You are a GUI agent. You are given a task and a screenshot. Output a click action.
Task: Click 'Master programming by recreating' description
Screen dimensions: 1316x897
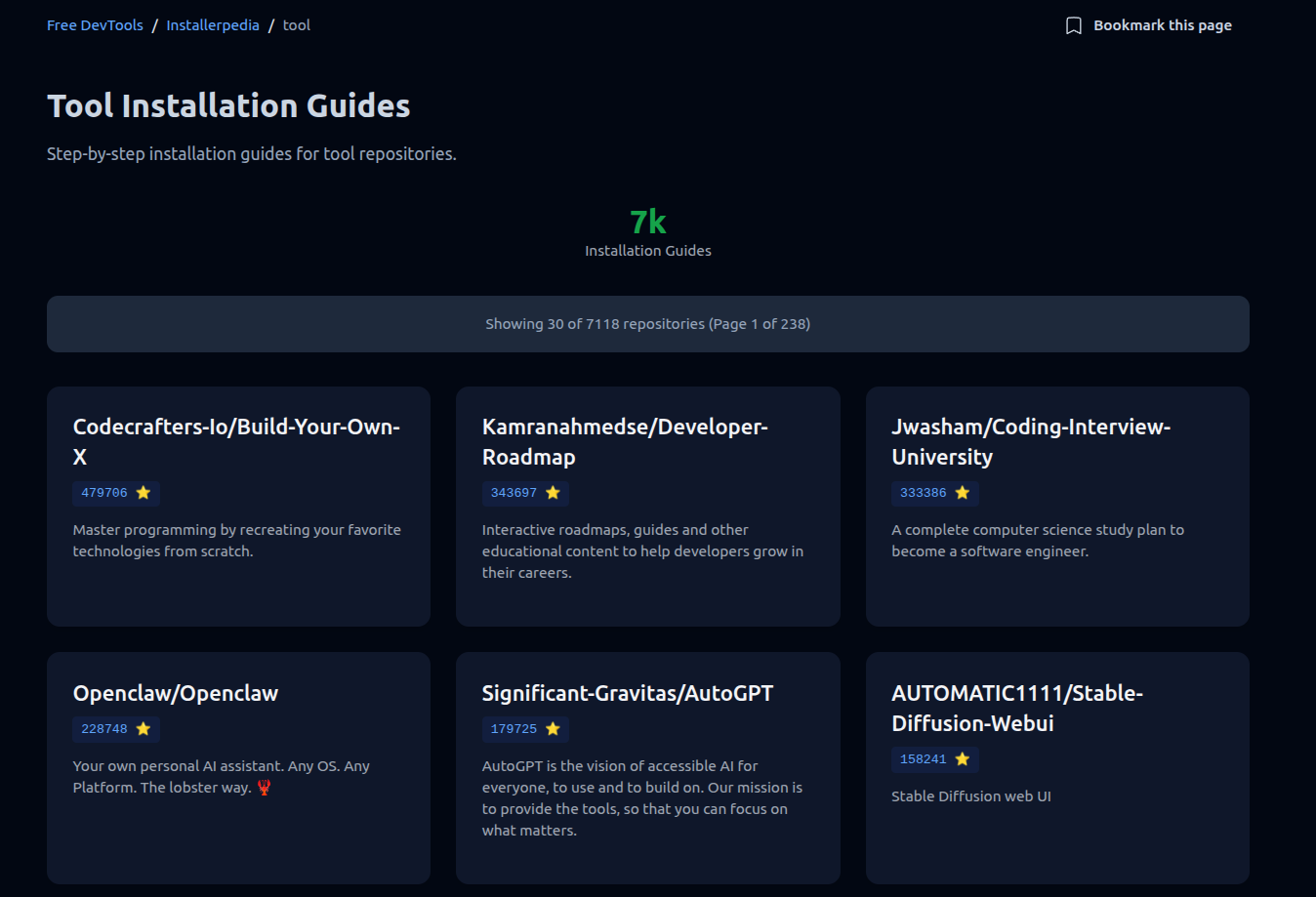point(237,541)
